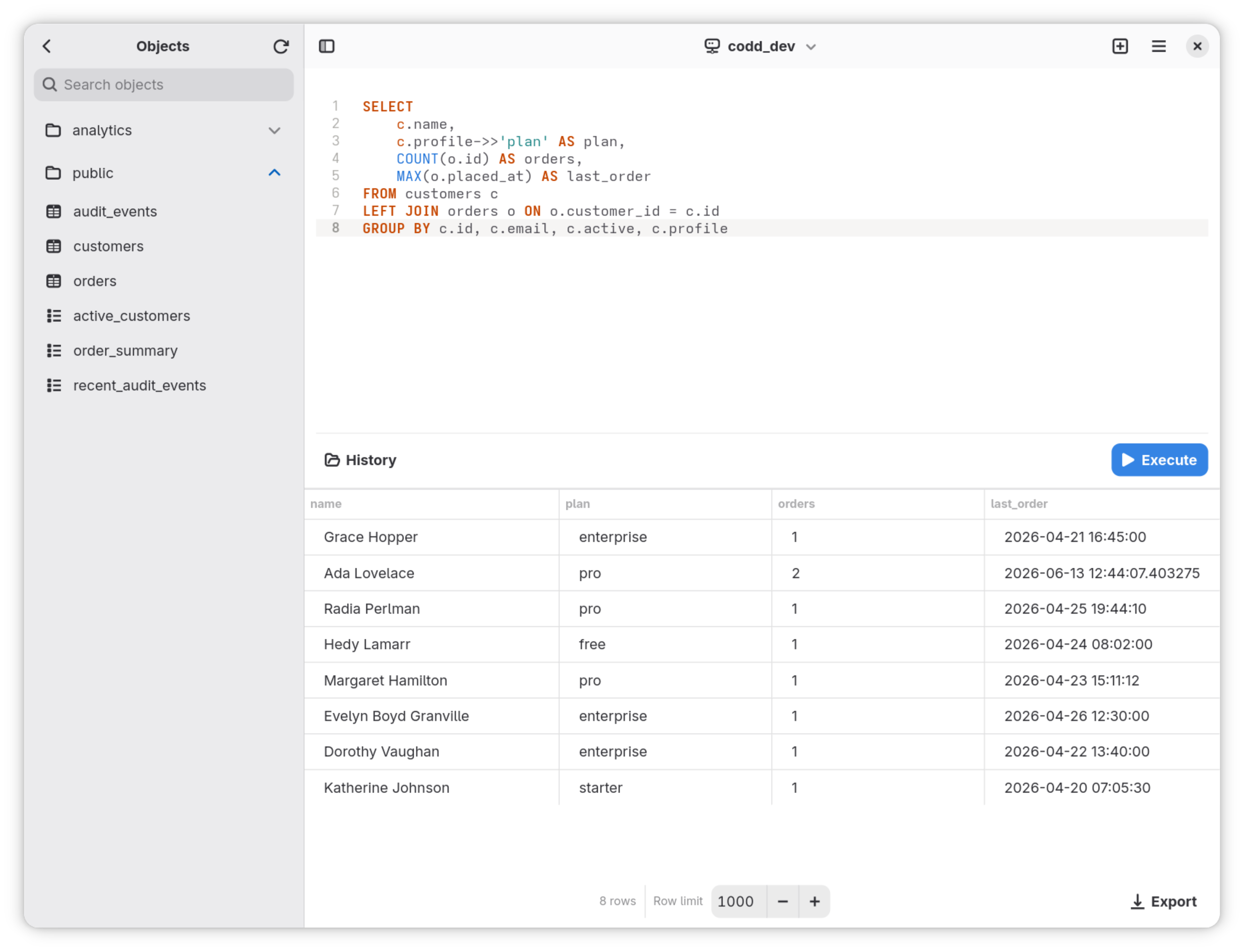Go back using the Objects arrow

point(47,46)
